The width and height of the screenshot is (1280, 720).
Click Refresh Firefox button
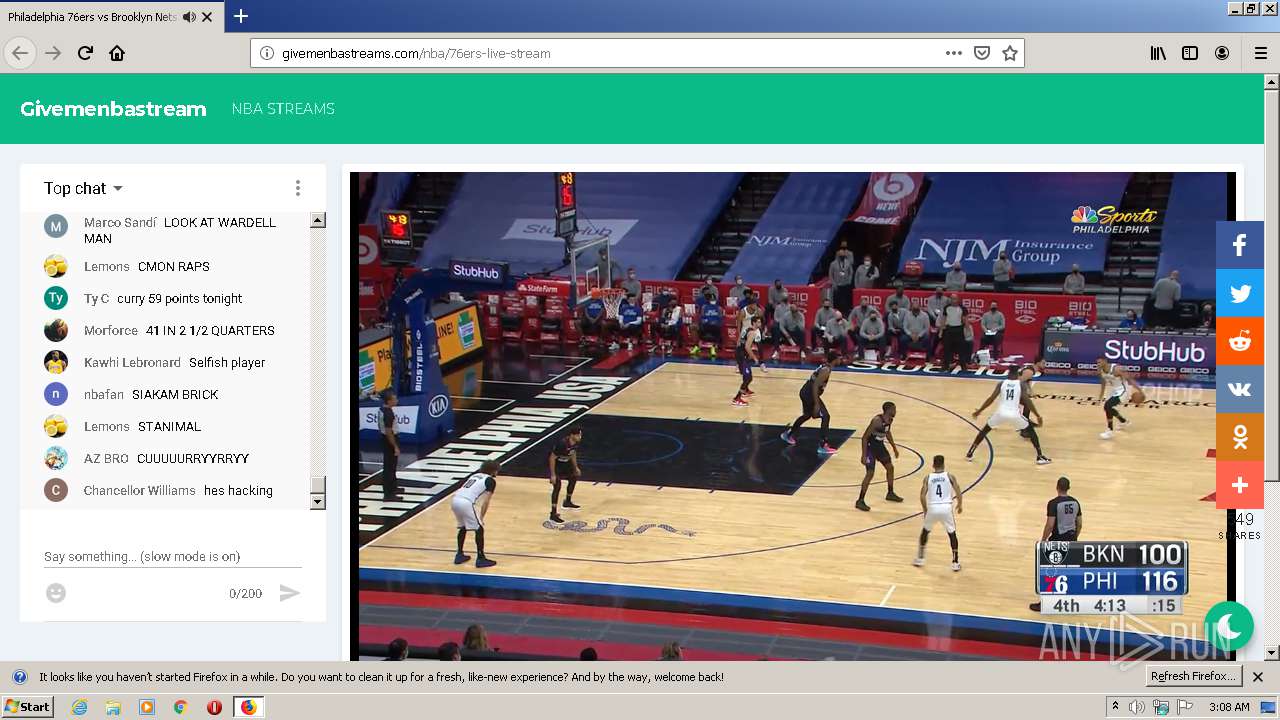tap(1194, 677)
